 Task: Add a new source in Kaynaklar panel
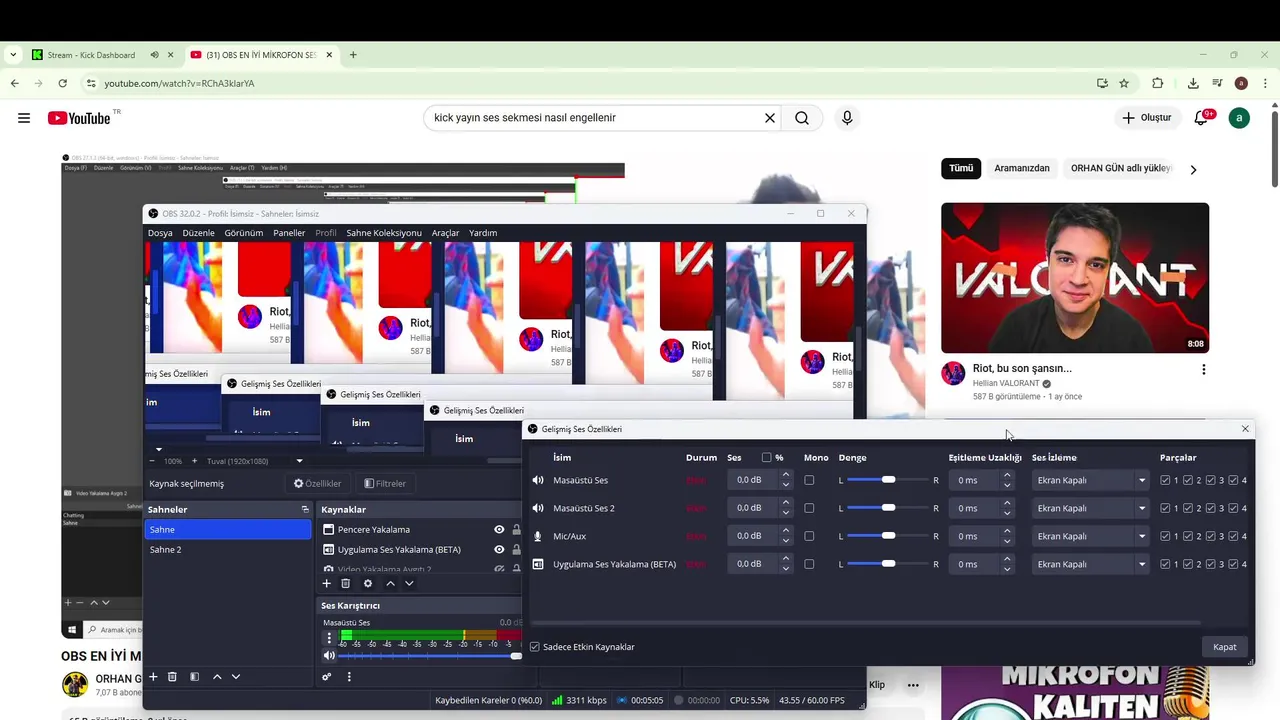click(x=326, y=583)
